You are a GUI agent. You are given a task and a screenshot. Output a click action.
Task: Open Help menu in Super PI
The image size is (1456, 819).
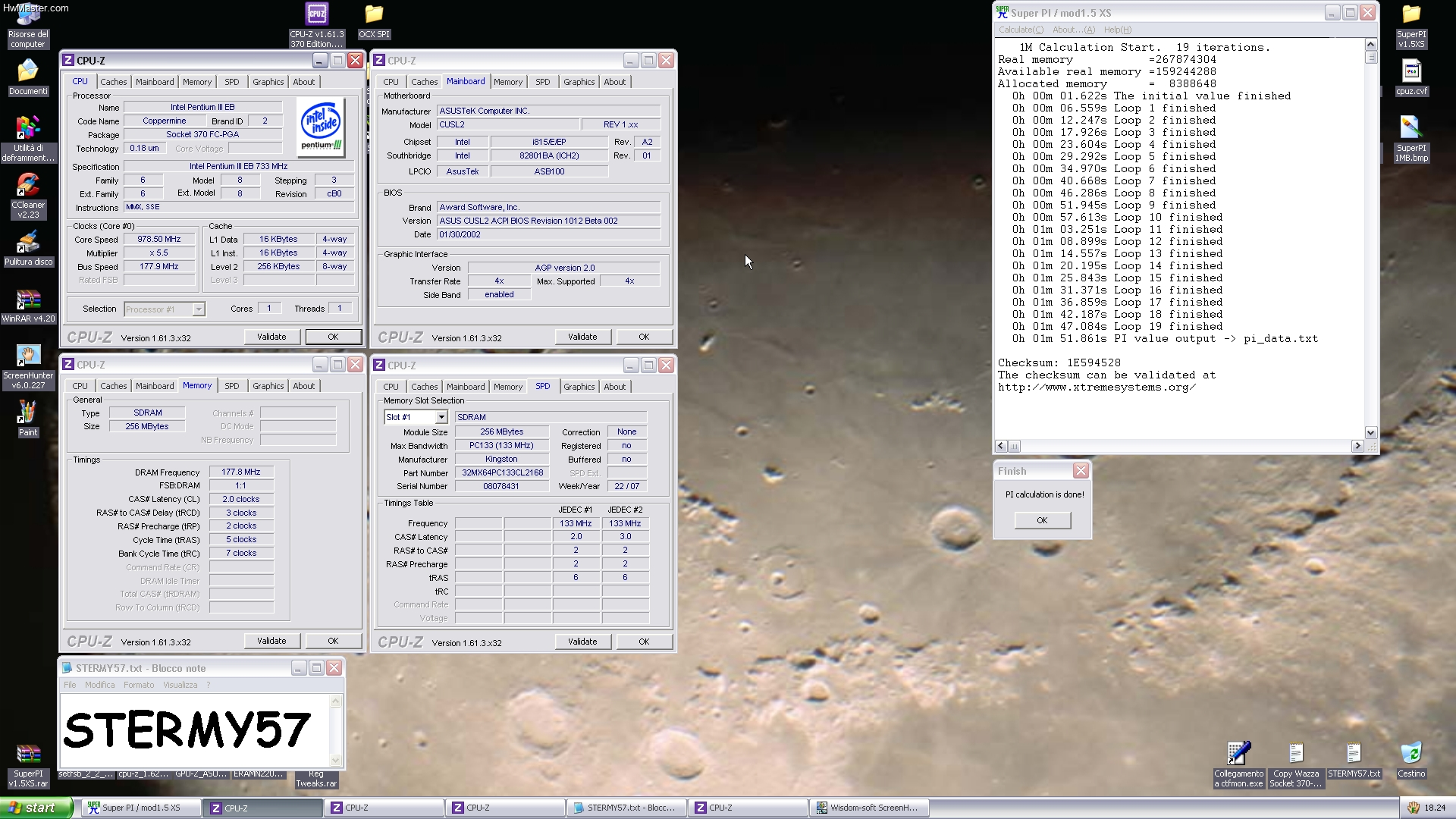(x=1118, y=30)
